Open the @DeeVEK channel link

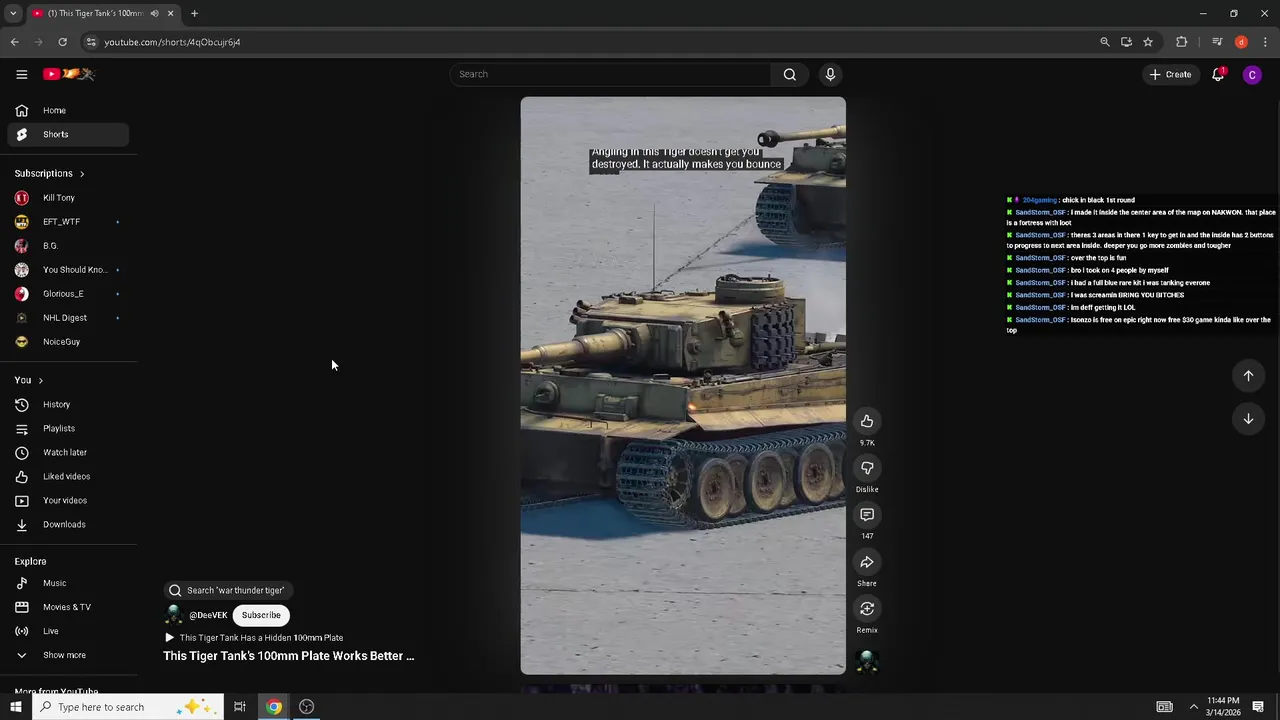point(208,615)
